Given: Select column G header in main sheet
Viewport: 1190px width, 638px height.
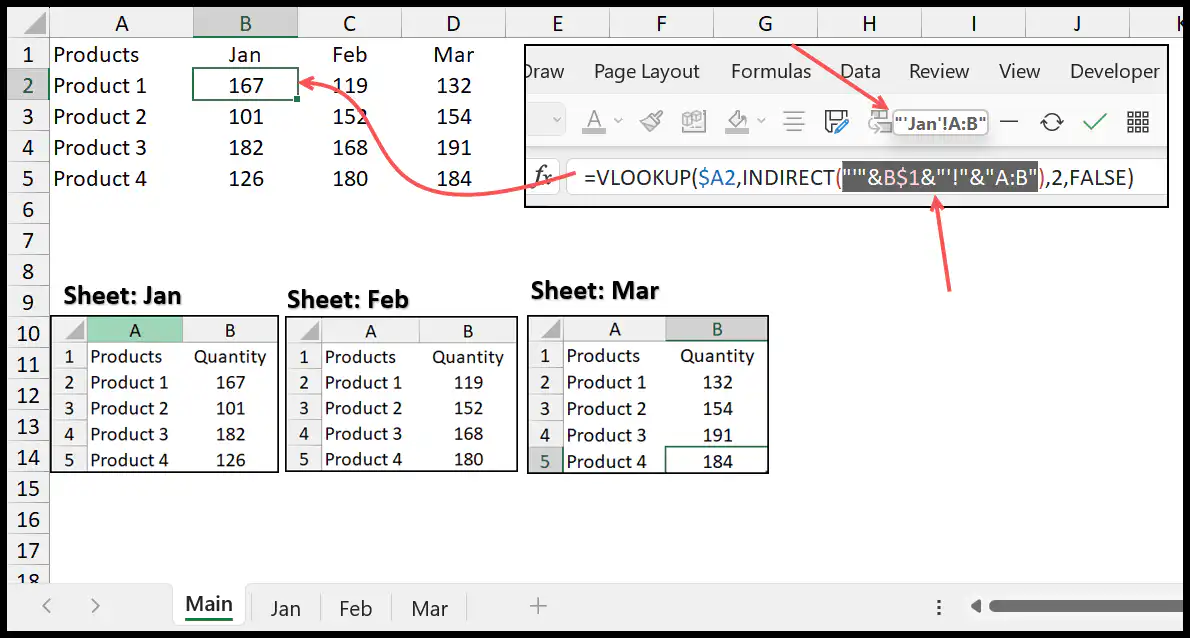Looking at the screenshot, I should [765, 24].
